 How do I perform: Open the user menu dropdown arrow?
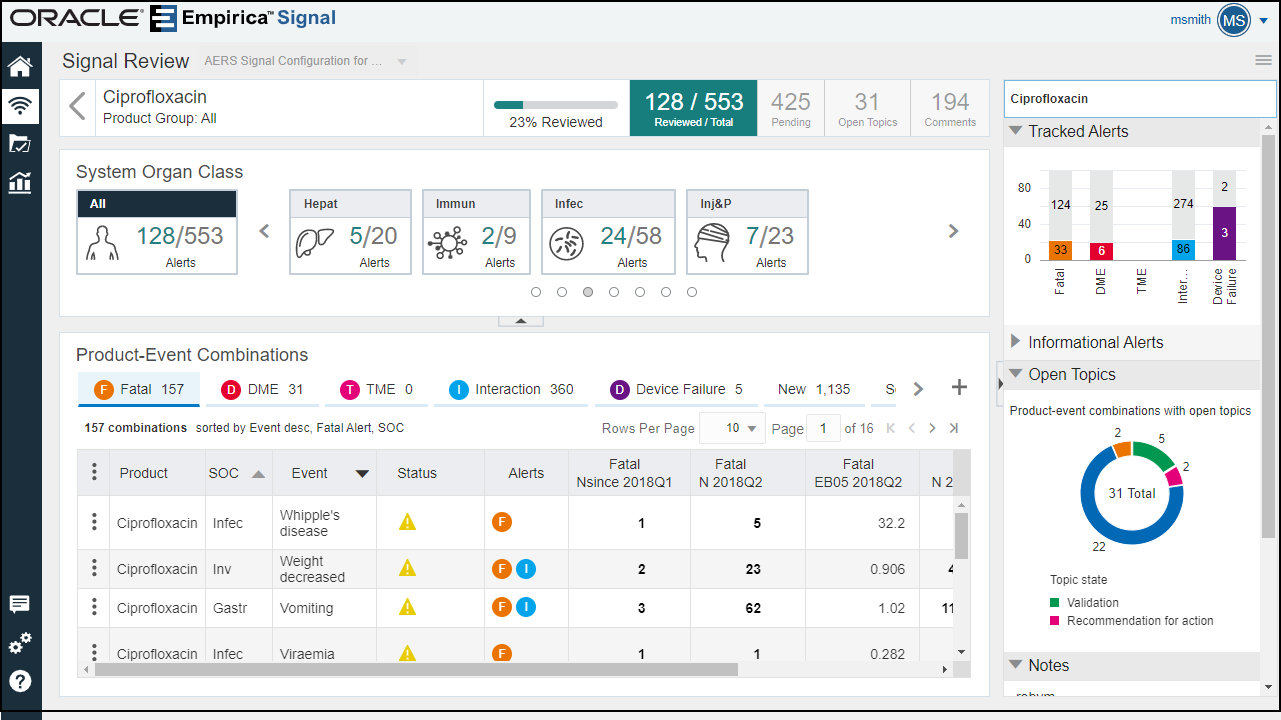tap(1264, 20)
